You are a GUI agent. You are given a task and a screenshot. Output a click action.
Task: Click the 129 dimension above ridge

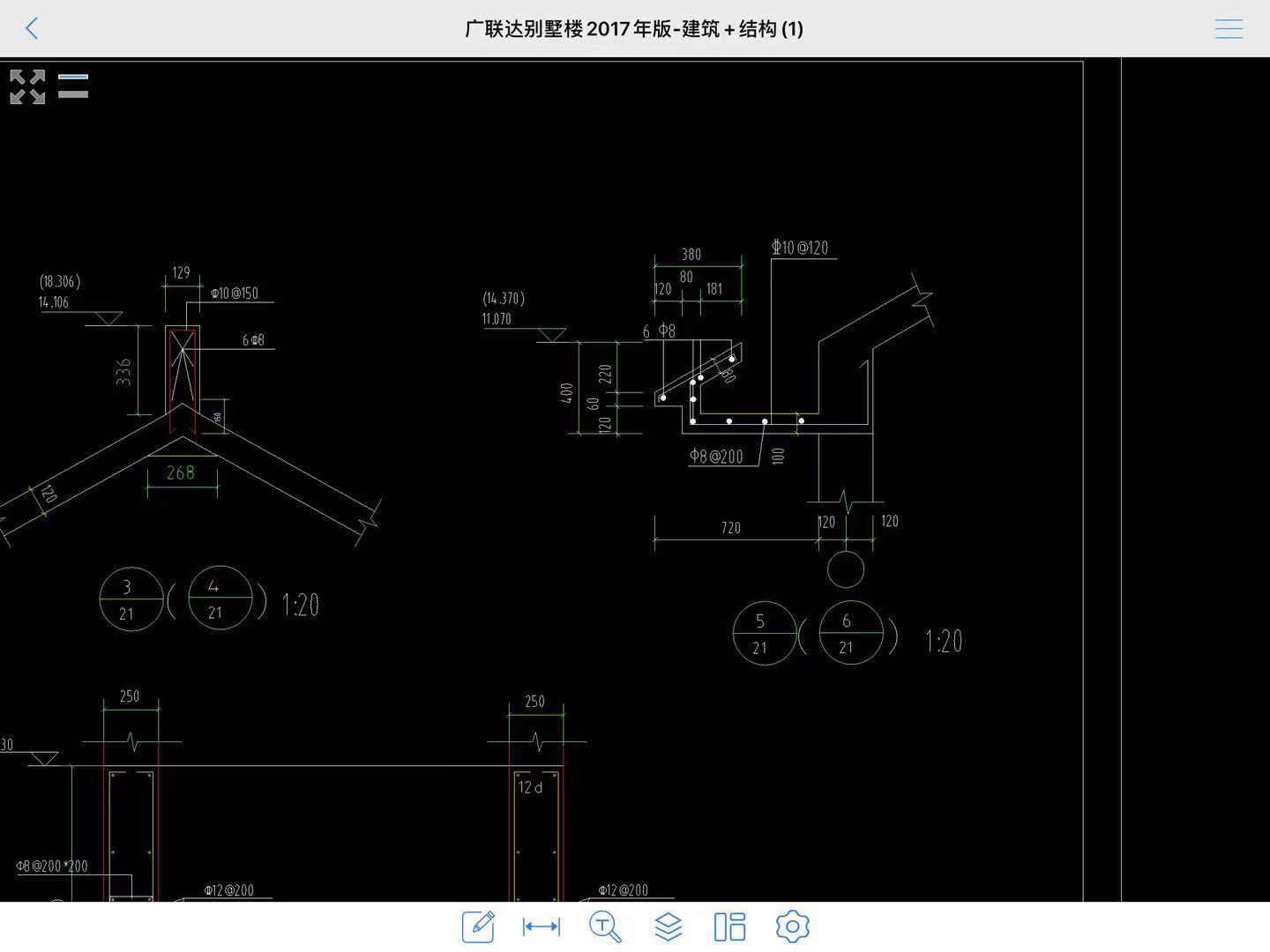[182, 273]
